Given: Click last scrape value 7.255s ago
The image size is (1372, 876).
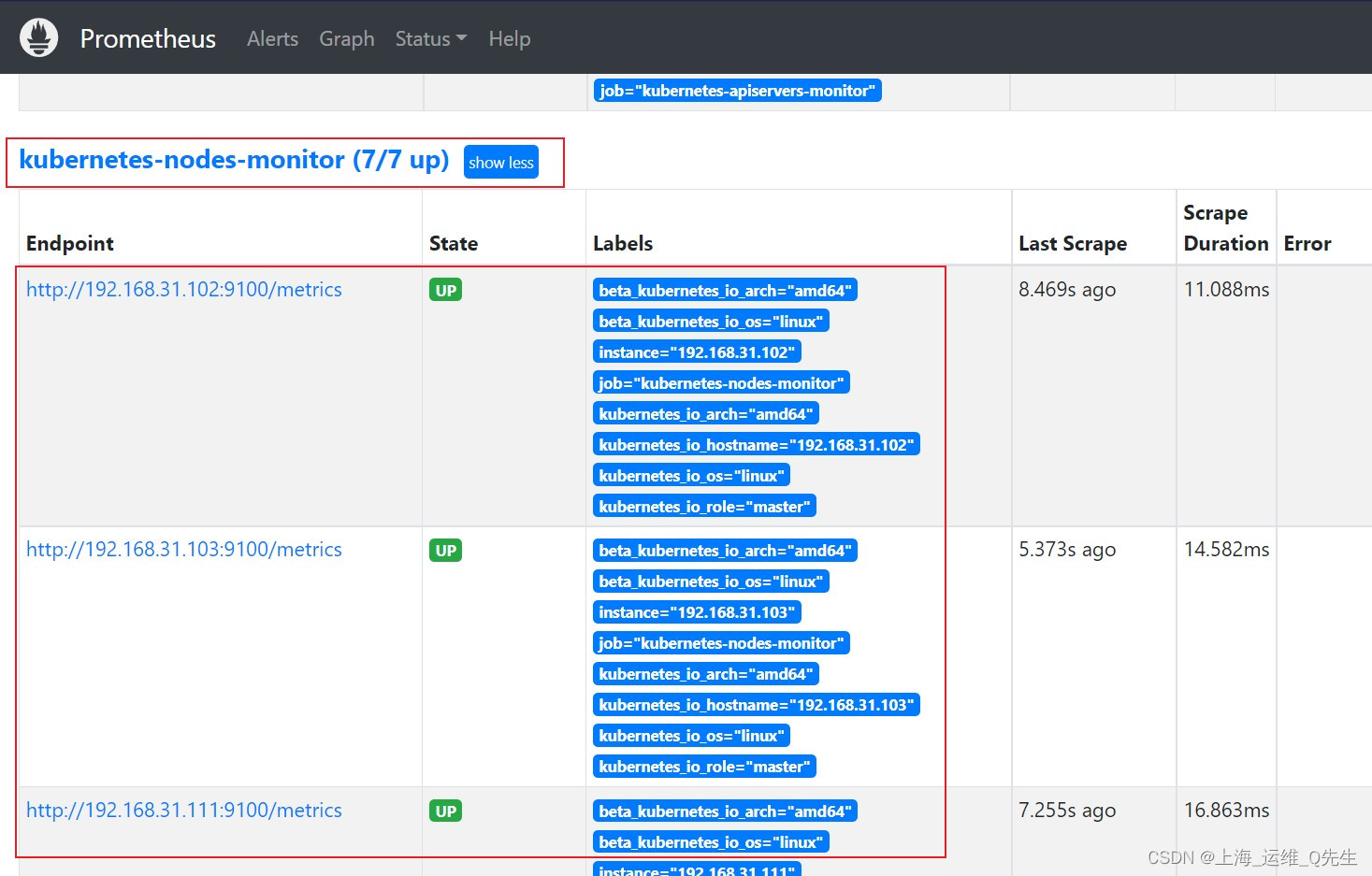Looking at the screenshot, I should pyautogui.click(x=1067, y=811).
